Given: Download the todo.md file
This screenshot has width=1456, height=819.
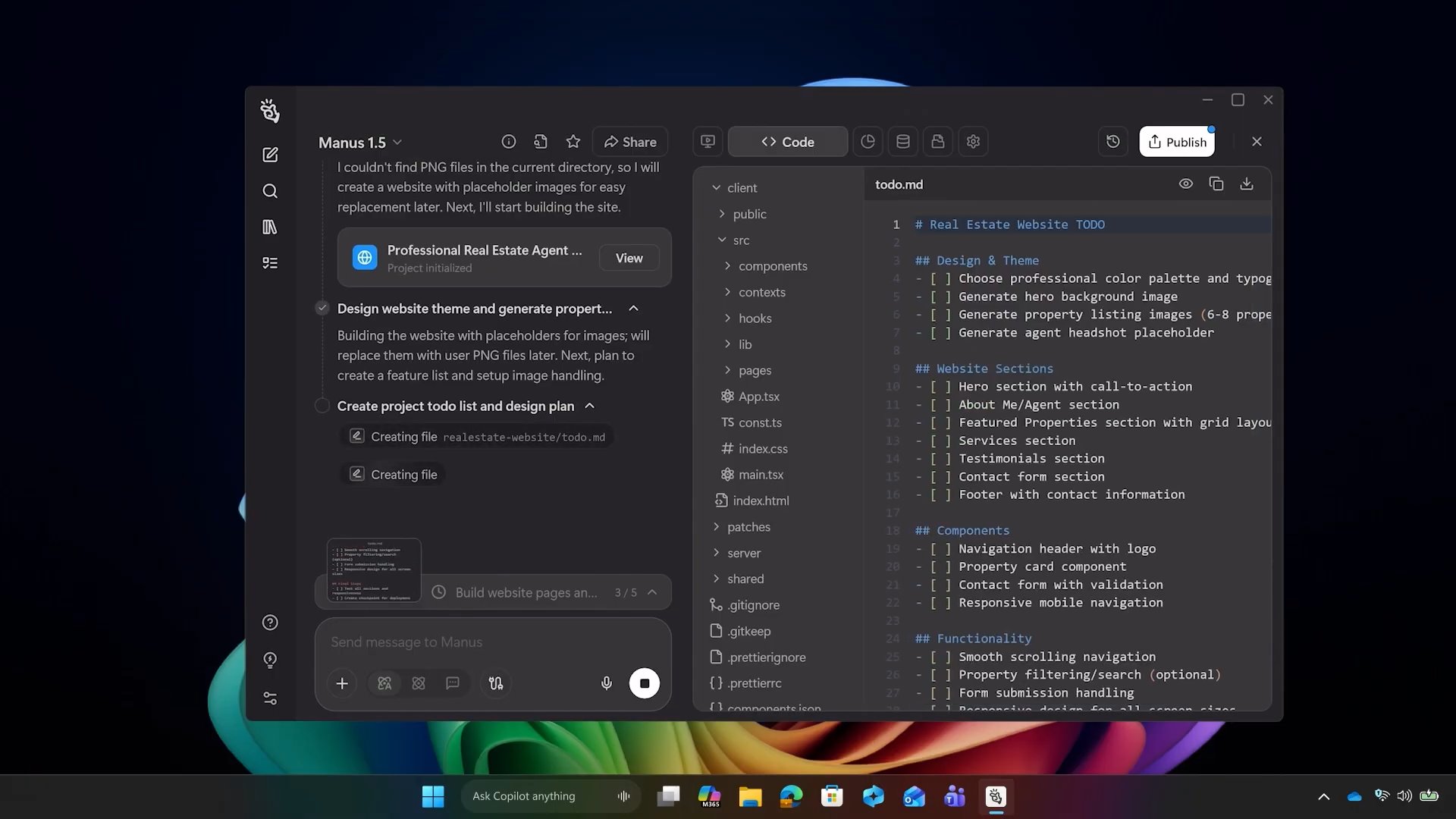Looking at the screenshot, I should (1246, 184).
